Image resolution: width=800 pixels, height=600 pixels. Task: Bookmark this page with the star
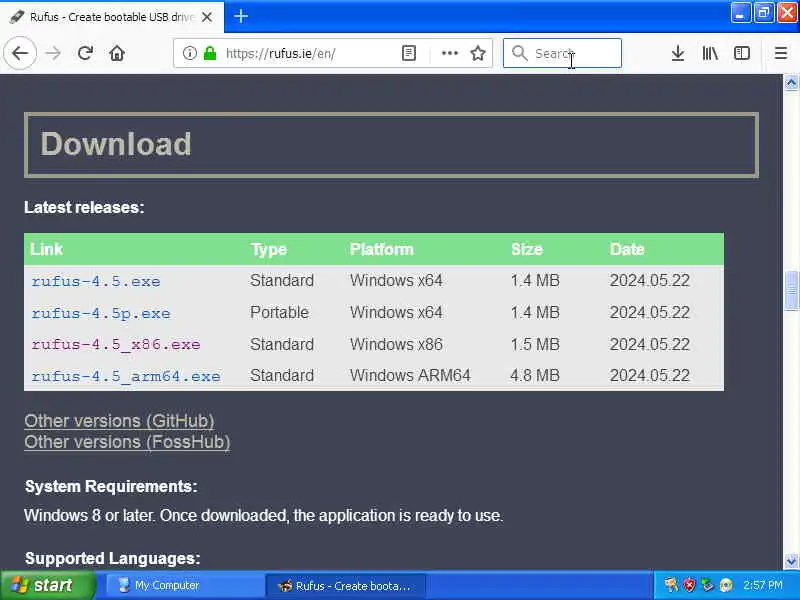tap(478, 53)
